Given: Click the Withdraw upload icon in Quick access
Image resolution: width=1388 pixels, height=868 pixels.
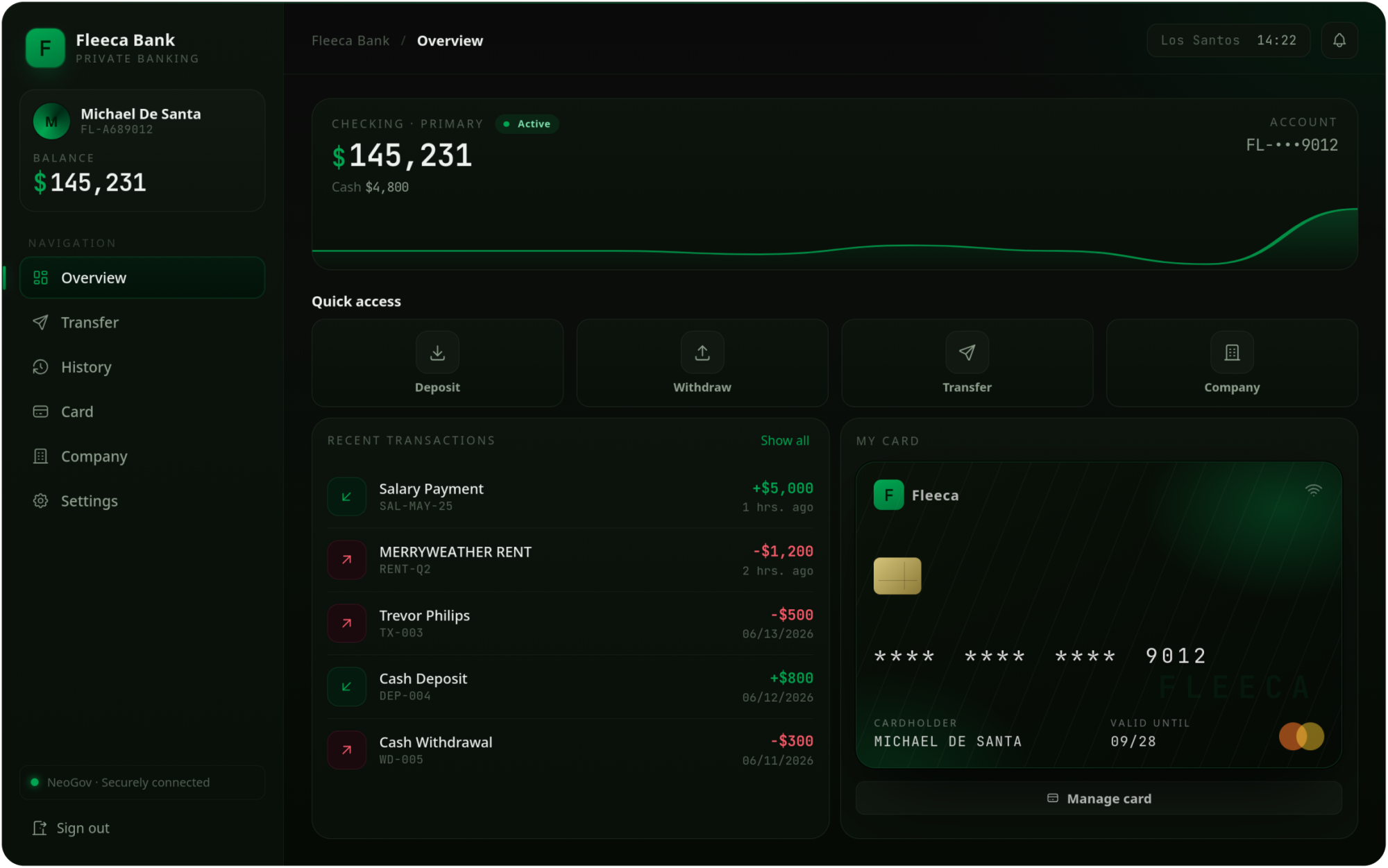Looking at the screenshot, I should [x=702, y=352].
